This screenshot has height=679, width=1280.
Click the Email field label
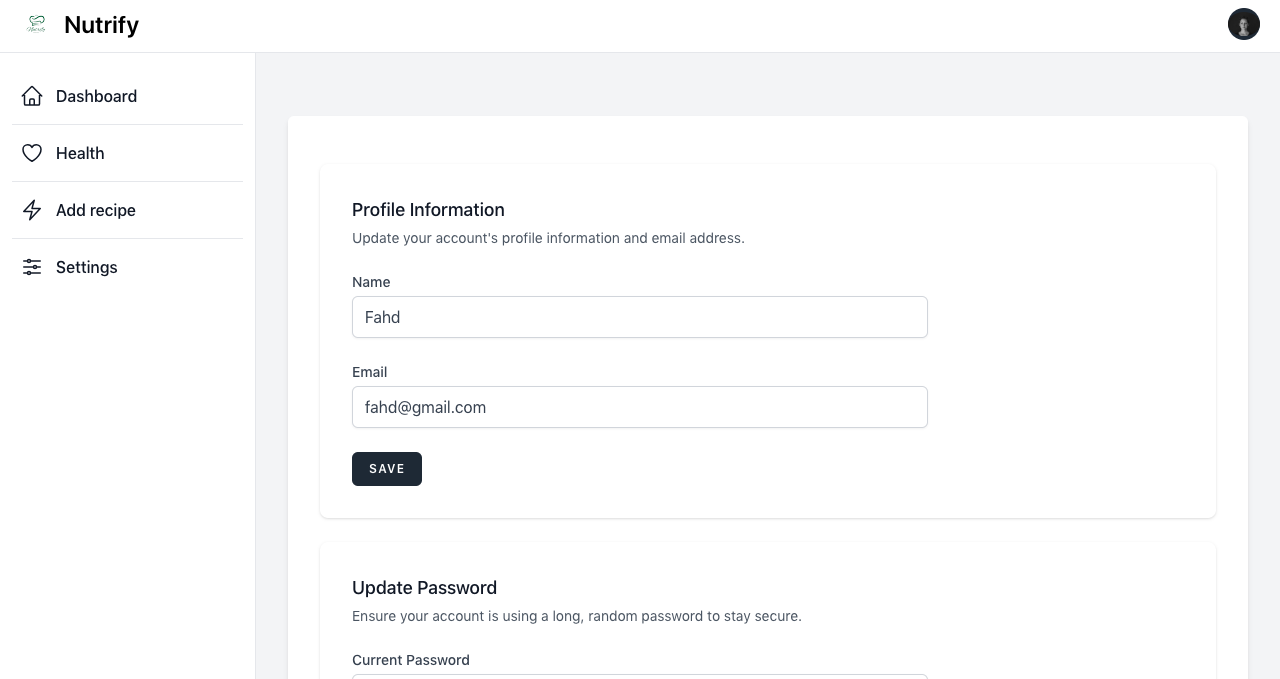(x=369, y=372)
